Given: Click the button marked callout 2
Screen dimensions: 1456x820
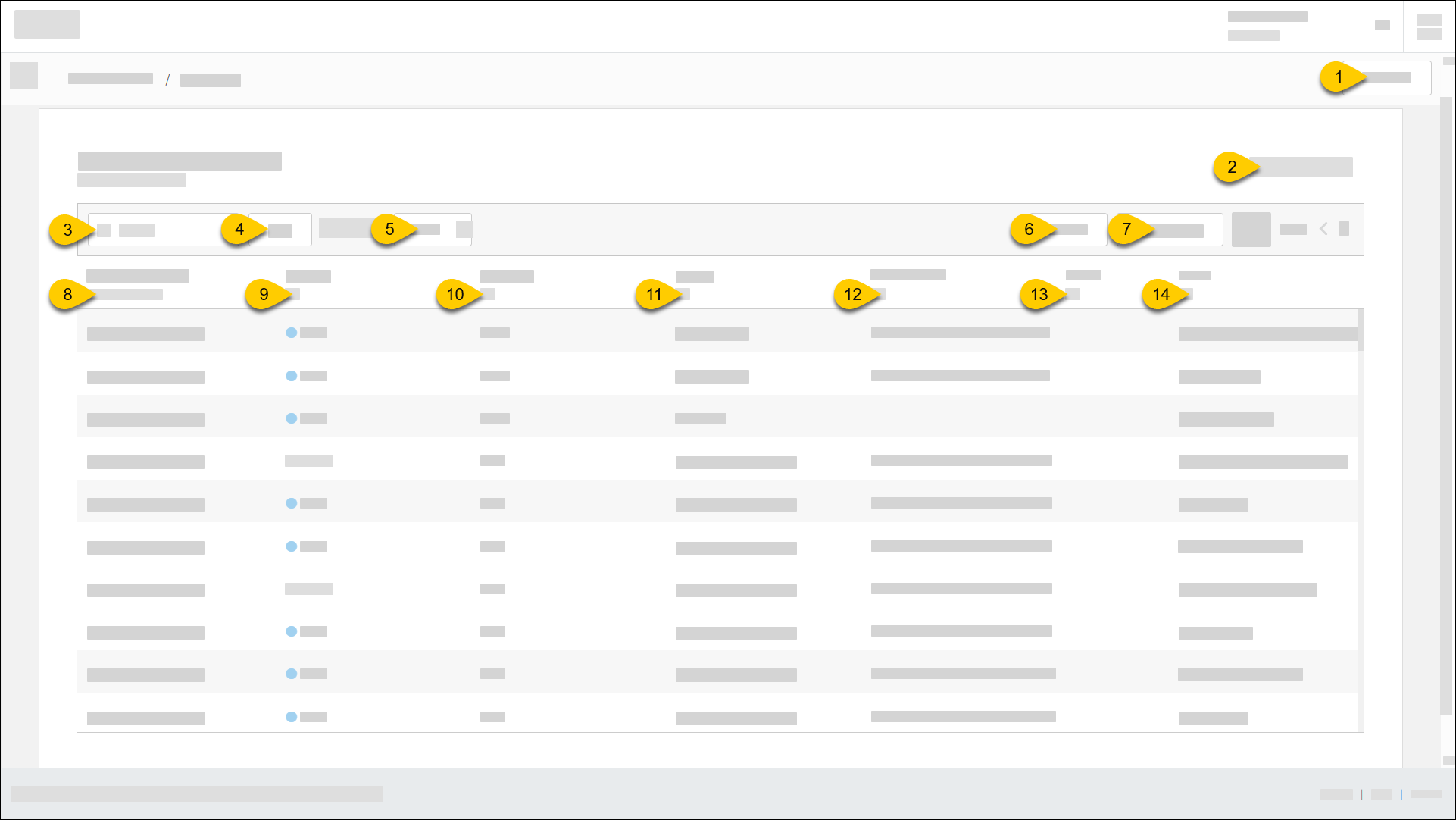Looking at the screenshot, I should pyautogui.click(x=1301, y=167).
